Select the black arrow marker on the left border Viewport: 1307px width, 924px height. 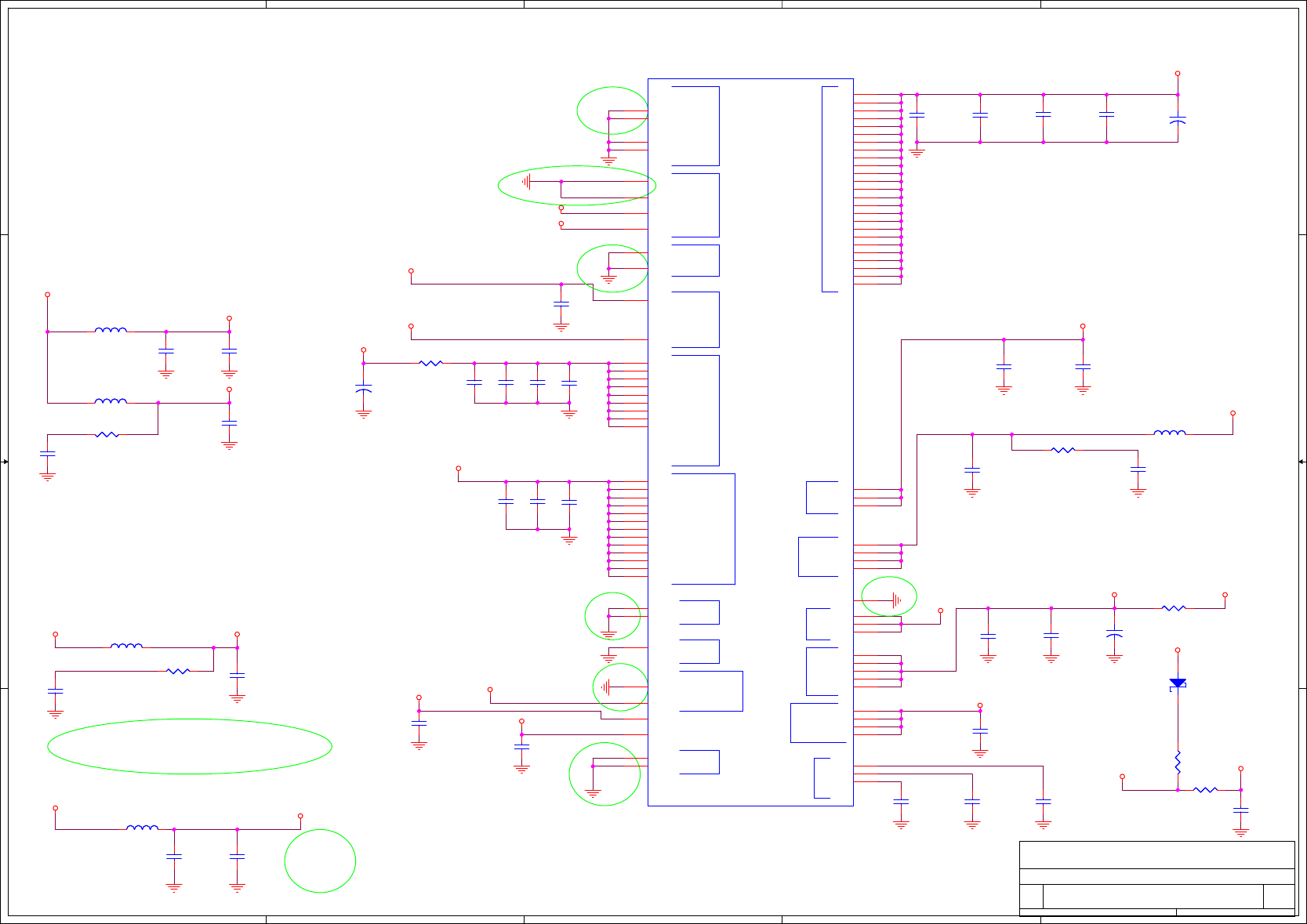[x=5, y=462]
